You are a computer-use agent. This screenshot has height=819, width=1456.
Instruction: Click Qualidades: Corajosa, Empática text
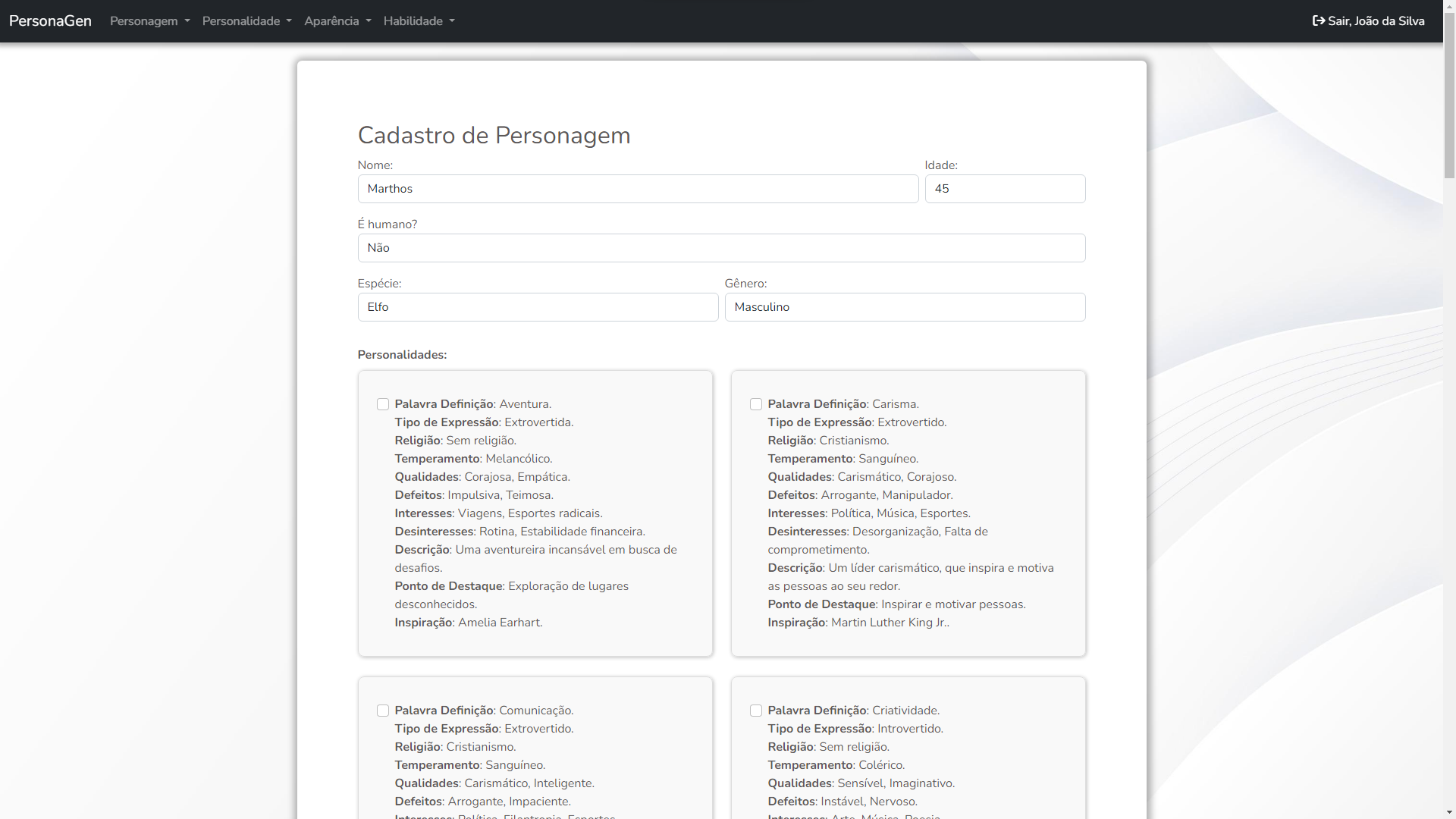tap(482, 477)
